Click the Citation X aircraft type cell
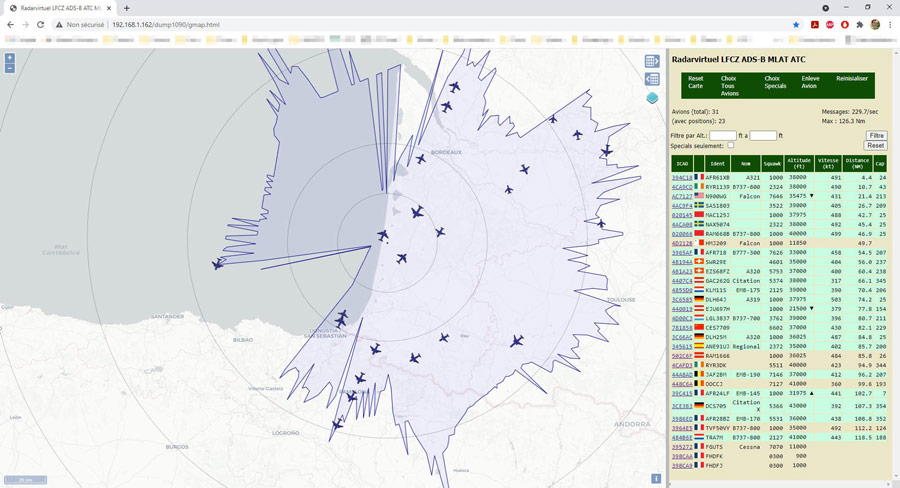Viewport: 900px width, 488px height. pyautogui.click(x=746, y=406)
